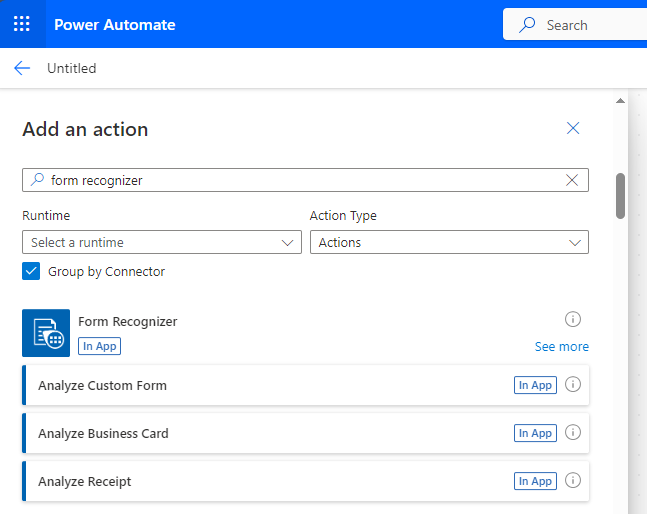Viewport: 647px width, 514px height.
Task: Select the Analyze Business Card action
Action: point(305,433)
